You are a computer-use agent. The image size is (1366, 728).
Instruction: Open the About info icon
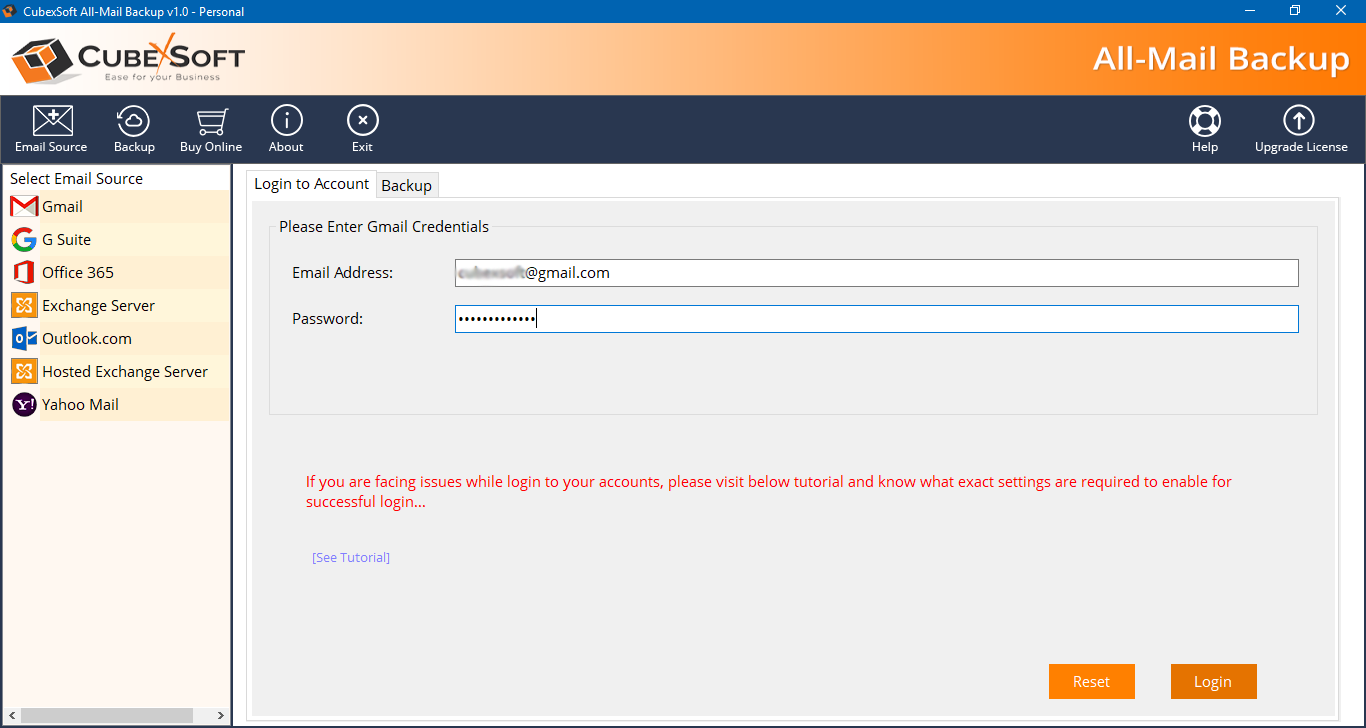[286, 122]
